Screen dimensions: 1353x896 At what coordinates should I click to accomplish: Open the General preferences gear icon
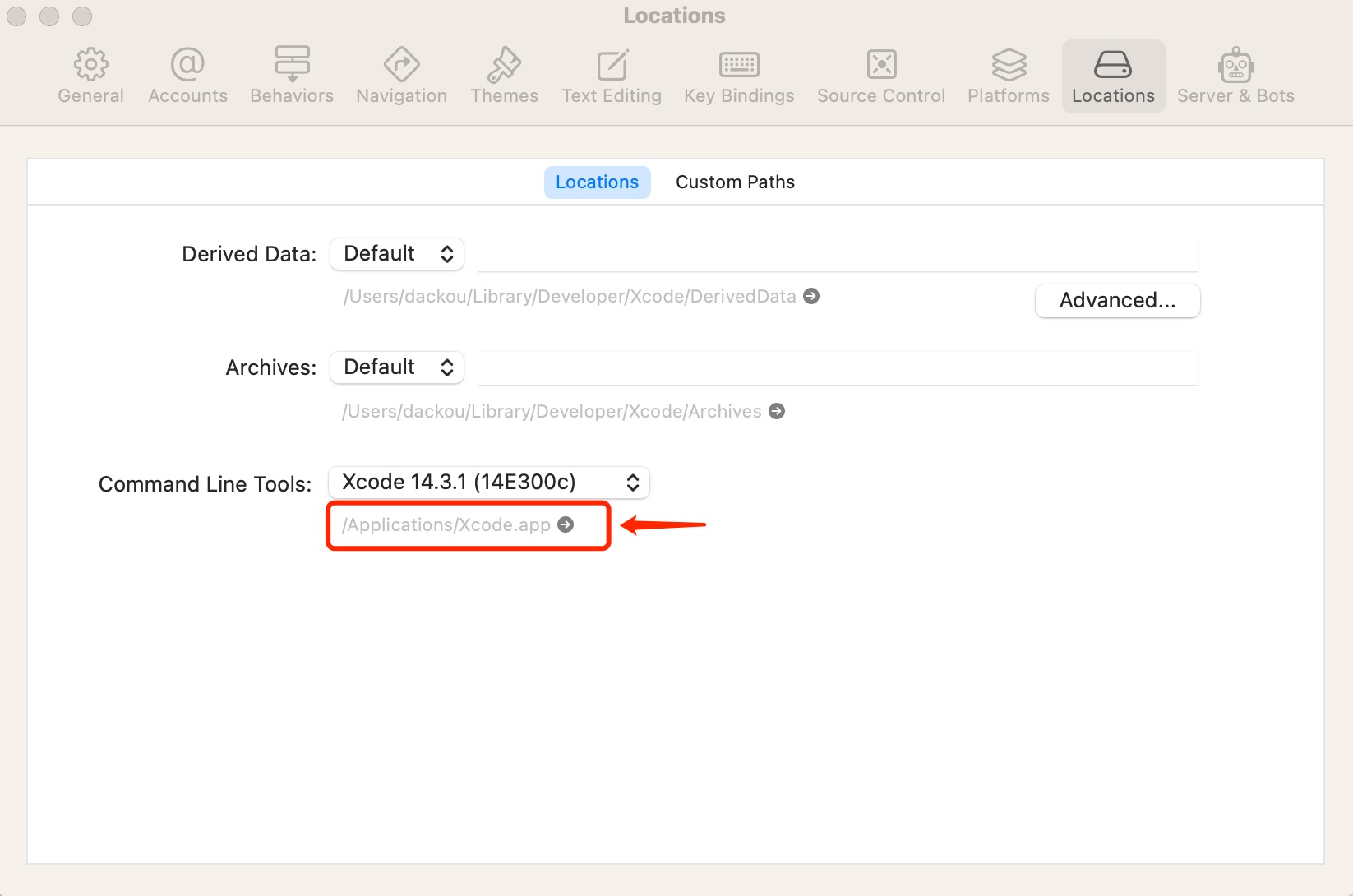[90, 65]
